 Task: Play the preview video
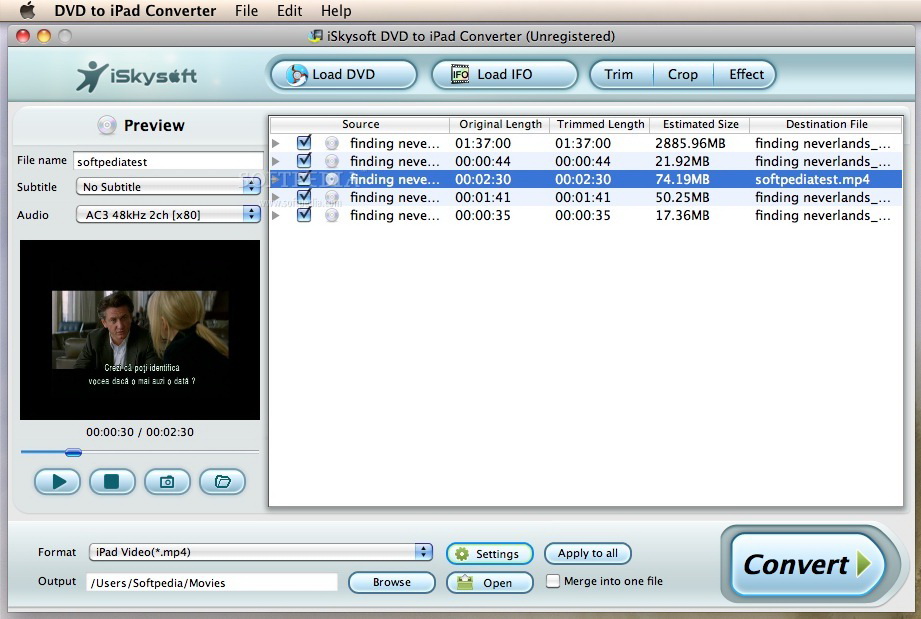(58, 482)
